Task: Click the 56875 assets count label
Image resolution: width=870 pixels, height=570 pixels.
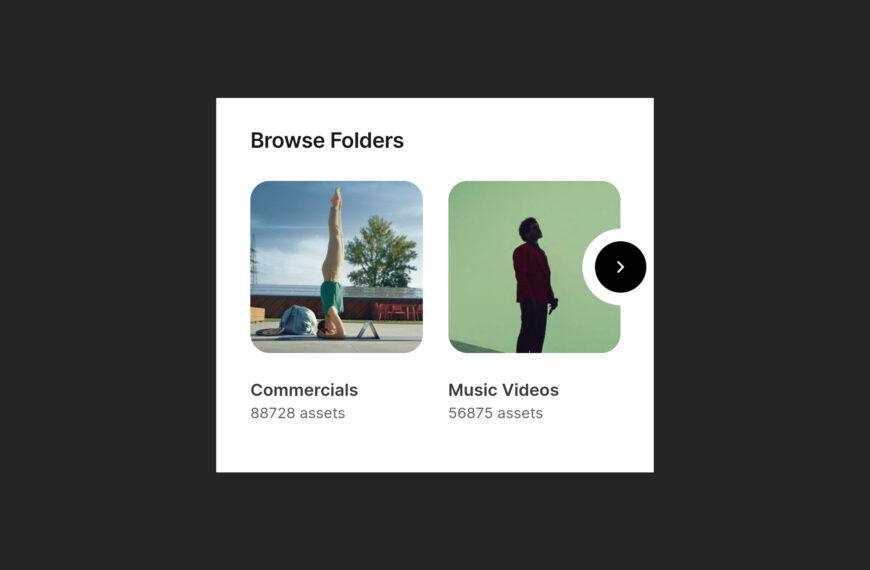Action: click(x=495, y=413)
